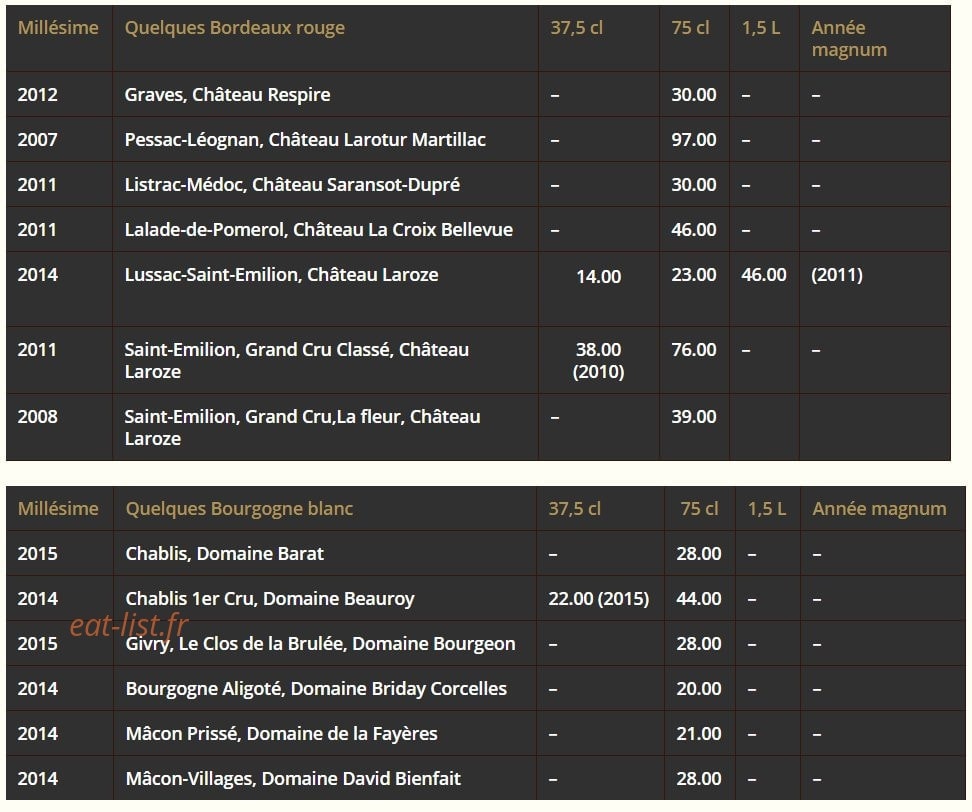The width and height of the screenshot is (972, 812).
Task: Click the 20.00 price for Bourgogne Aligoté
Action: [x=699, y=689]
